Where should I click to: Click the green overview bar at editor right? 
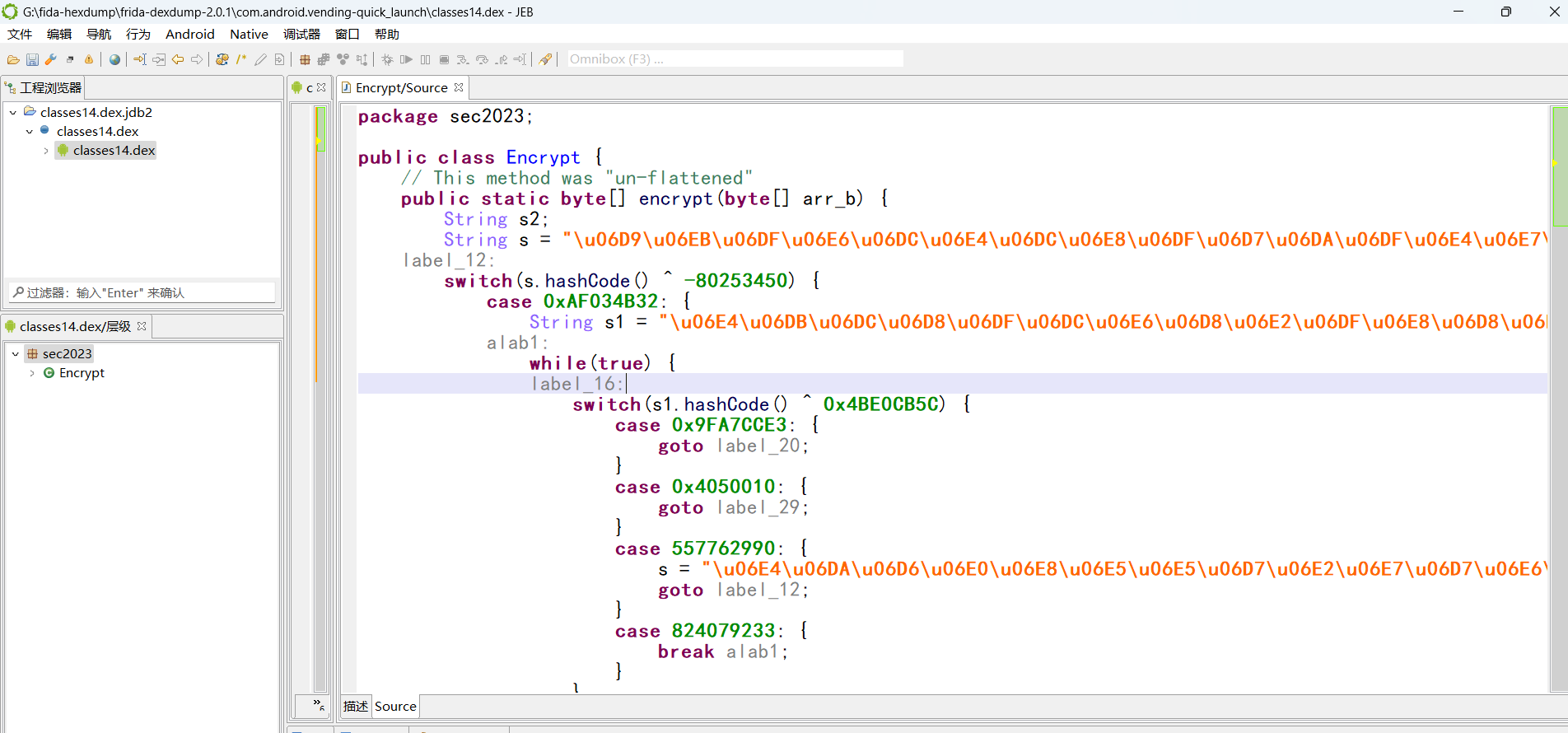tap(1559, 166)
